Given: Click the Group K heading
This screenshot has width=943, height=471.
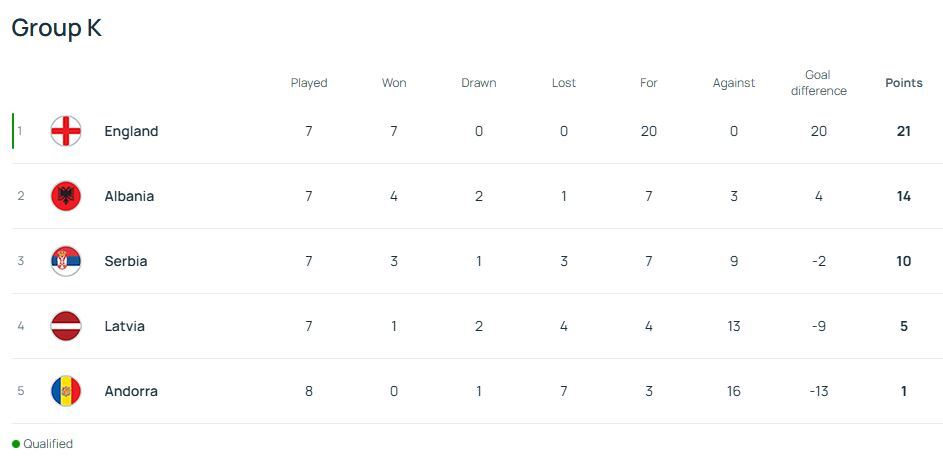Looking at the screenshot, I should pos(57,28).
